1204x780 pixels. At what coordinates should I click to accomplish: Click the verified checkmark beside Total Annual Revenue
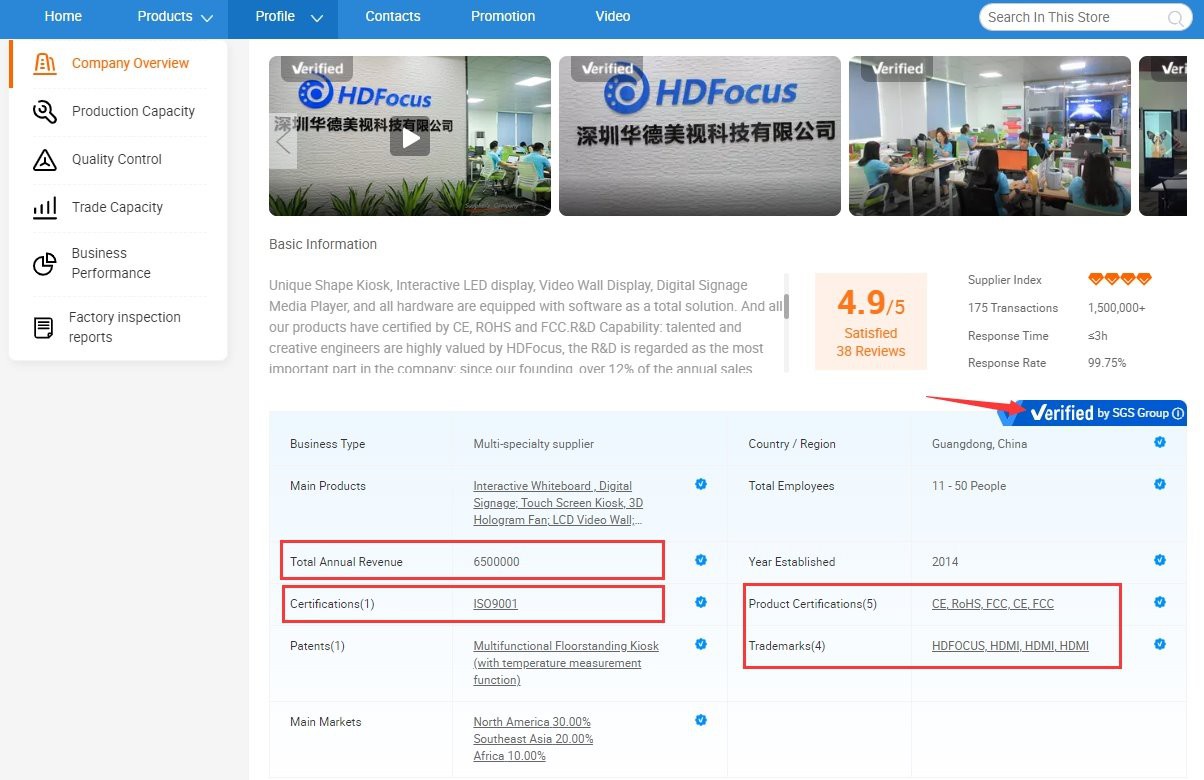tap(701, 560)
